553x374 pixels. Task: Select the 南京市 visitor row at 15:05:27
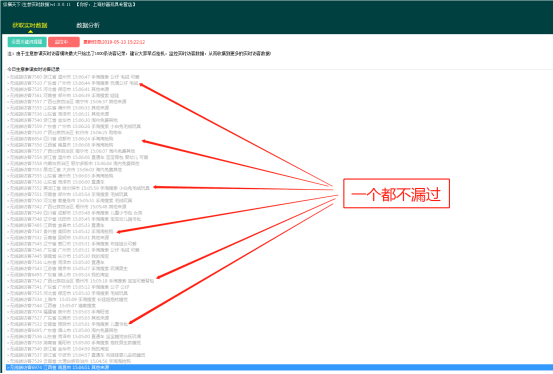tap(68, 269)
